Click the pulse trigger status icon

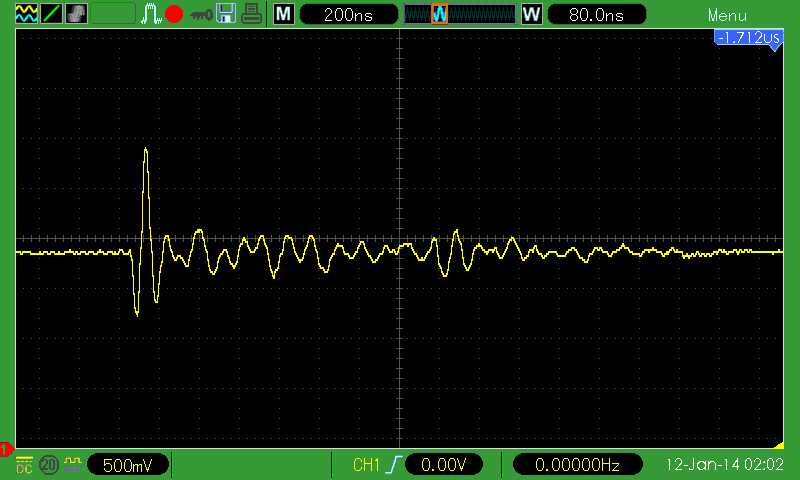[x=151, y=14]
